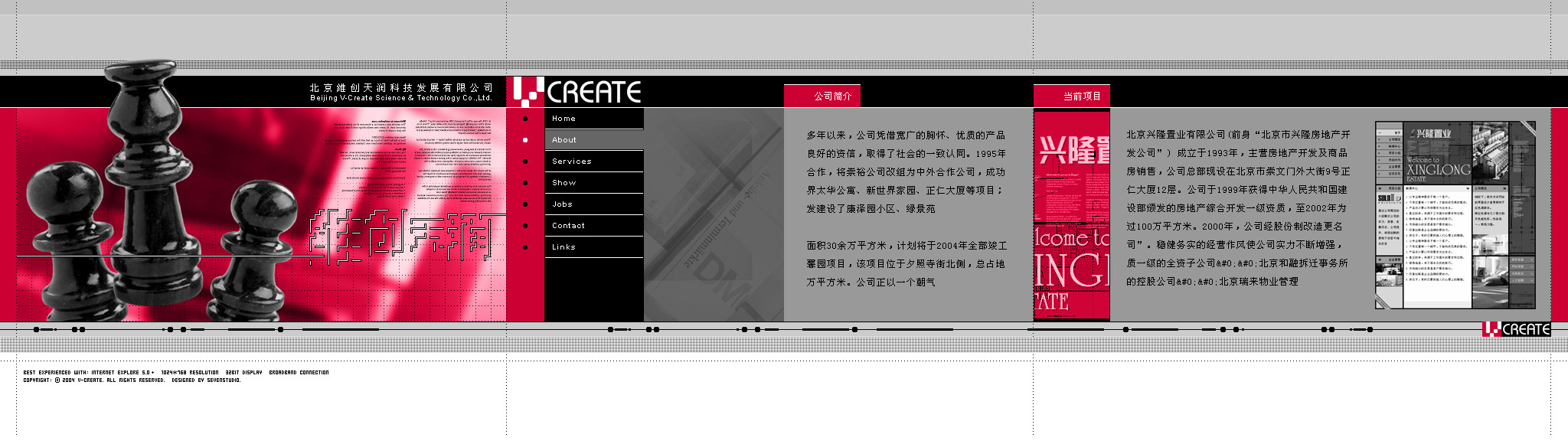Image resolution: width=1568 pixels, height=444 pixels.
Task: Click Beijing V-Create Science & Technology Co.,Ltd. text
Action: [401, 98]
